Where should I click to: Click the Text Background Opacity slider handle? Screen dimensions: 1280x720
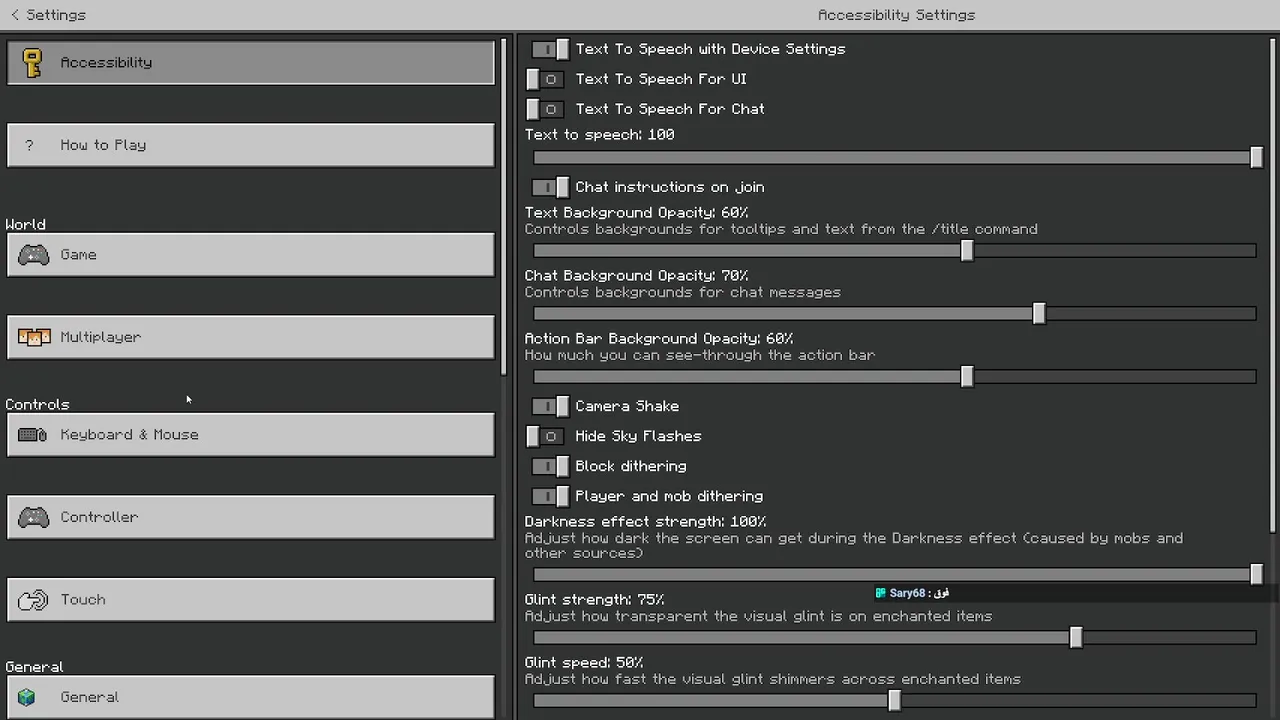click(x=967, y=251)
